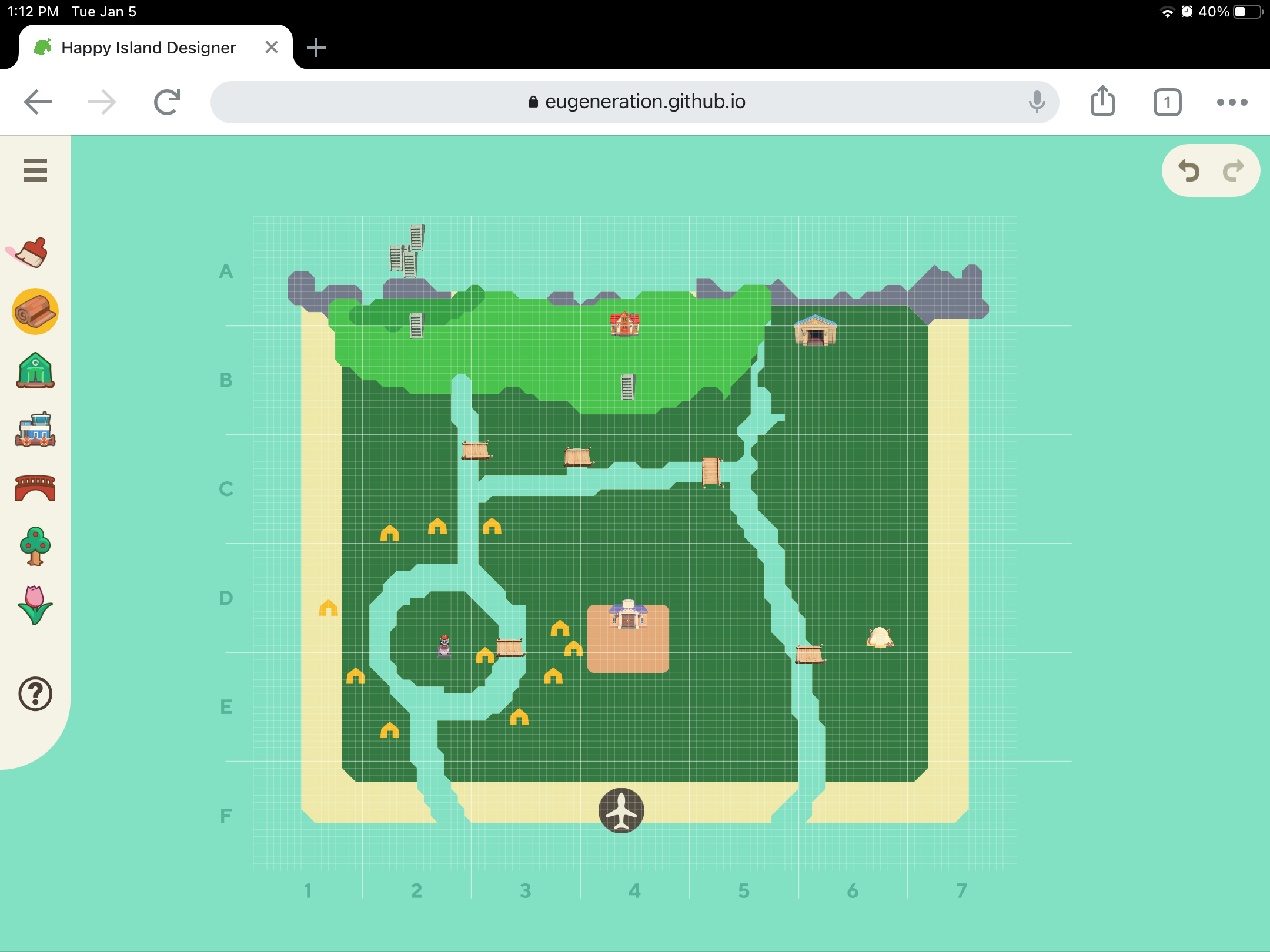Image resolution: width=1270 pixels, height=952 pixels.
Task: Click the eugeneration.github.io address bar
Action: click(635, 102)
